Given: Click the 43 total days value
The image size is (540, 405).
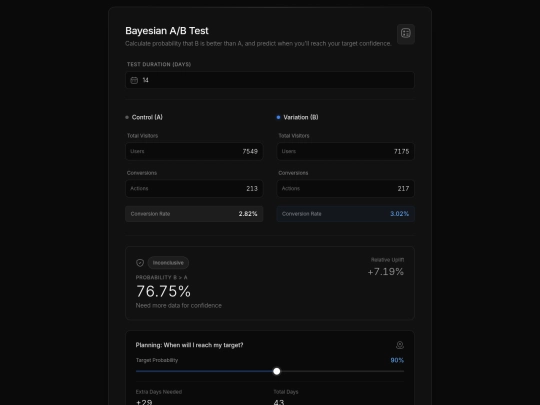Looking at the screenshot, I should (279, 402).
